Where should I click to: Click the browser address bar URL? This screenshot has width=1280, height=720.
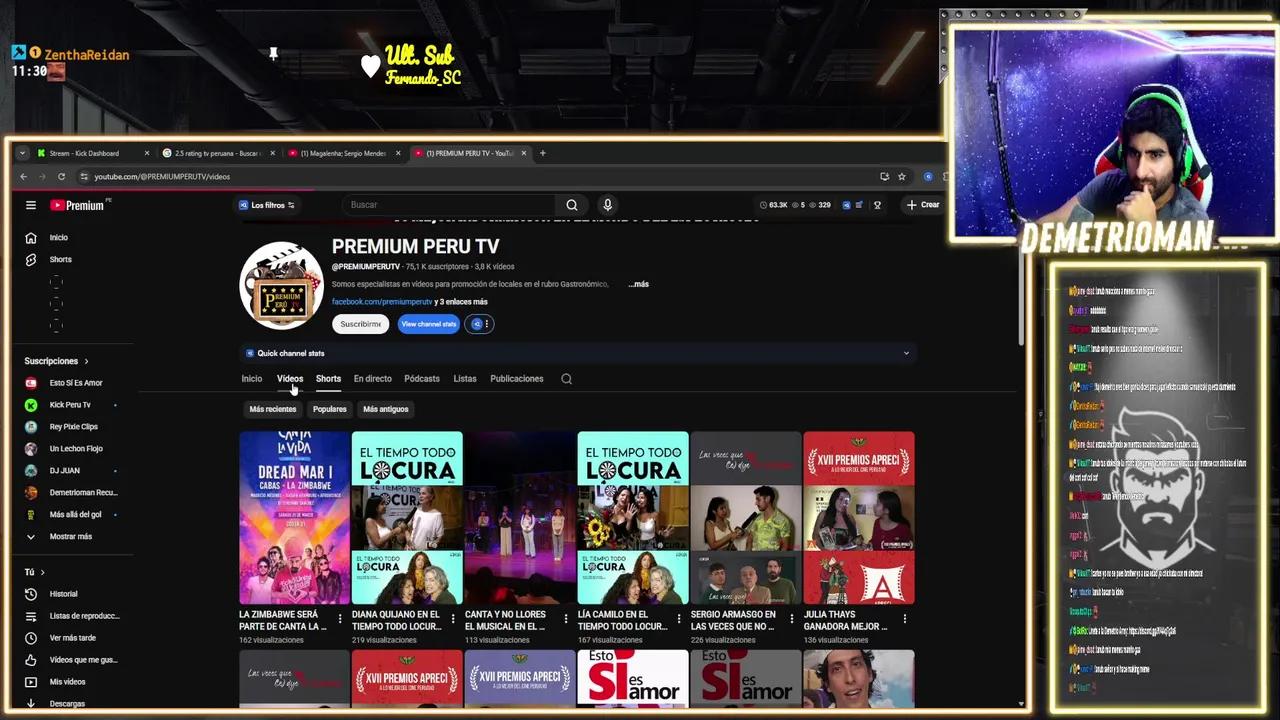pyautogui.click(x=162, y=177)
